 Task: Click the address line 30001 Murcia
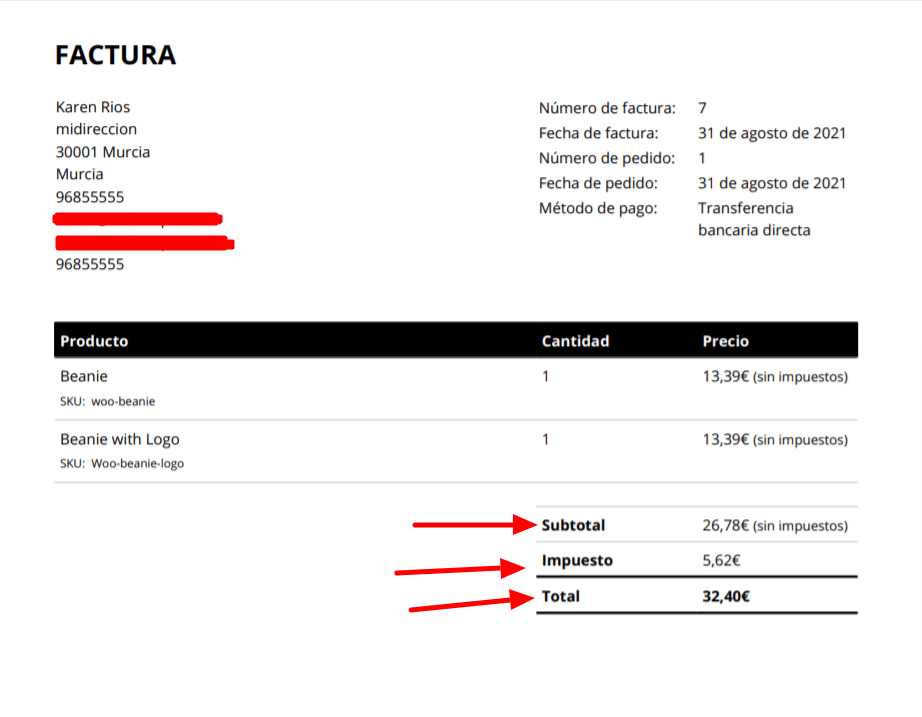(103, 152)
